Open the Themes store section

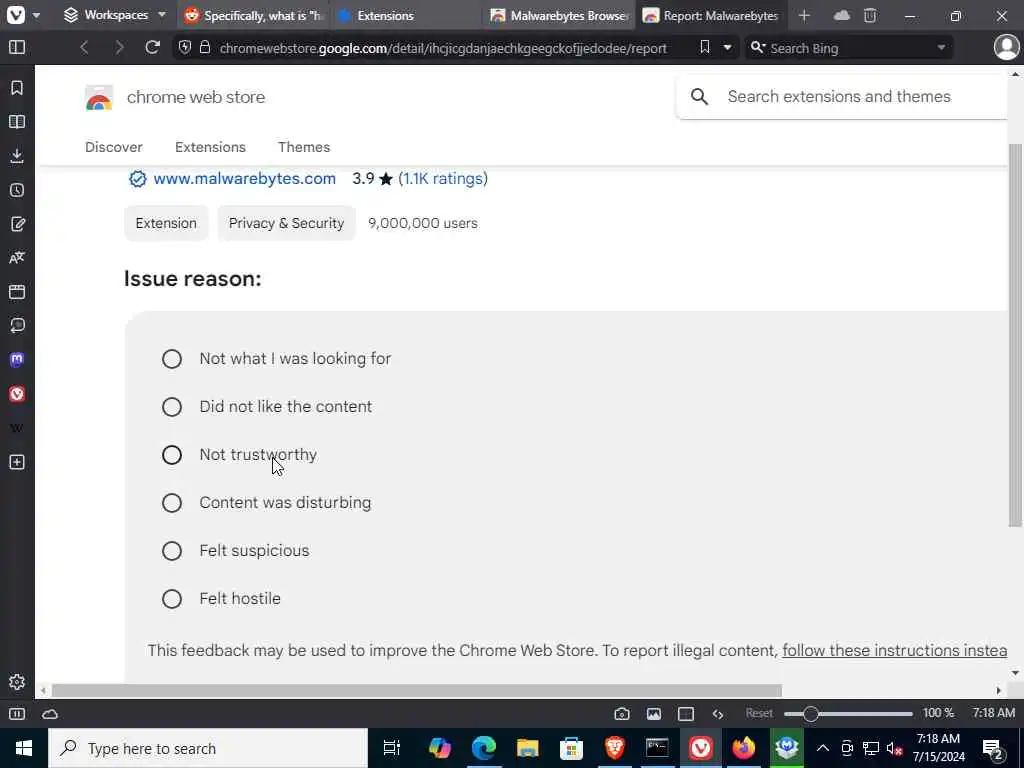coord(304,148)
